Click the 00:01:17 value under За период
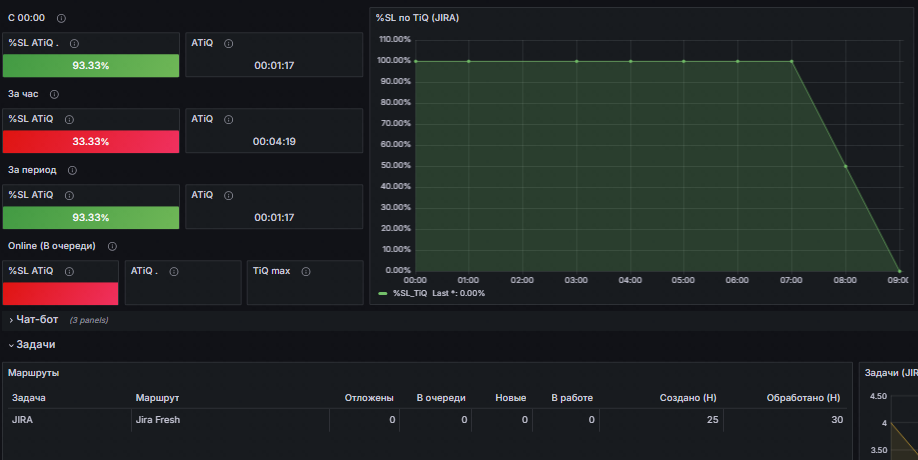 pyautogui.click(x=274, y=218)
